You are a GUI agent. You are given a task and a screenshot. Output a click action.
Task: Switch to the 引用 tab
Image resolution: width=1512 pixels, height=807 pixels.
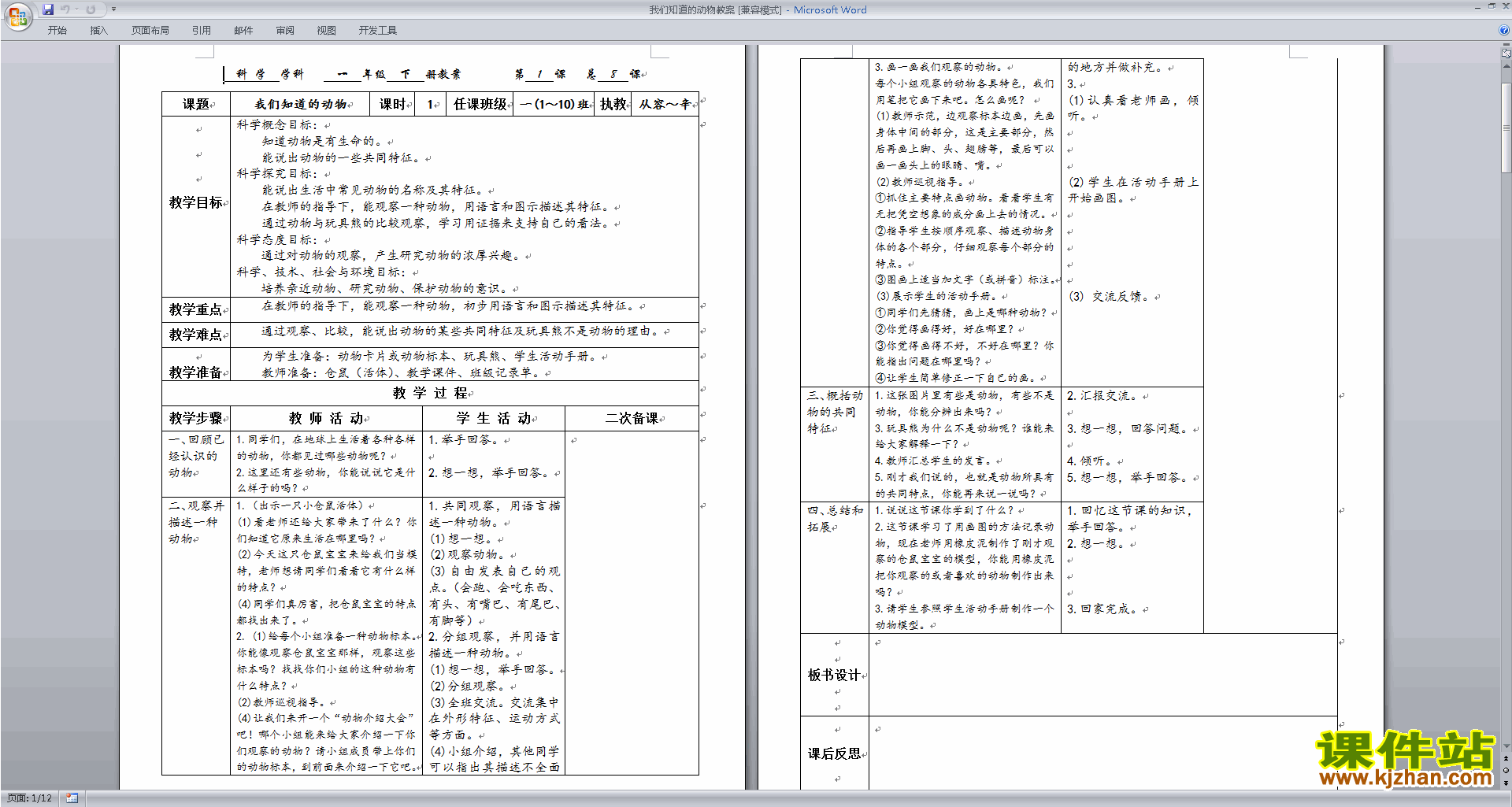pos(202,30)
